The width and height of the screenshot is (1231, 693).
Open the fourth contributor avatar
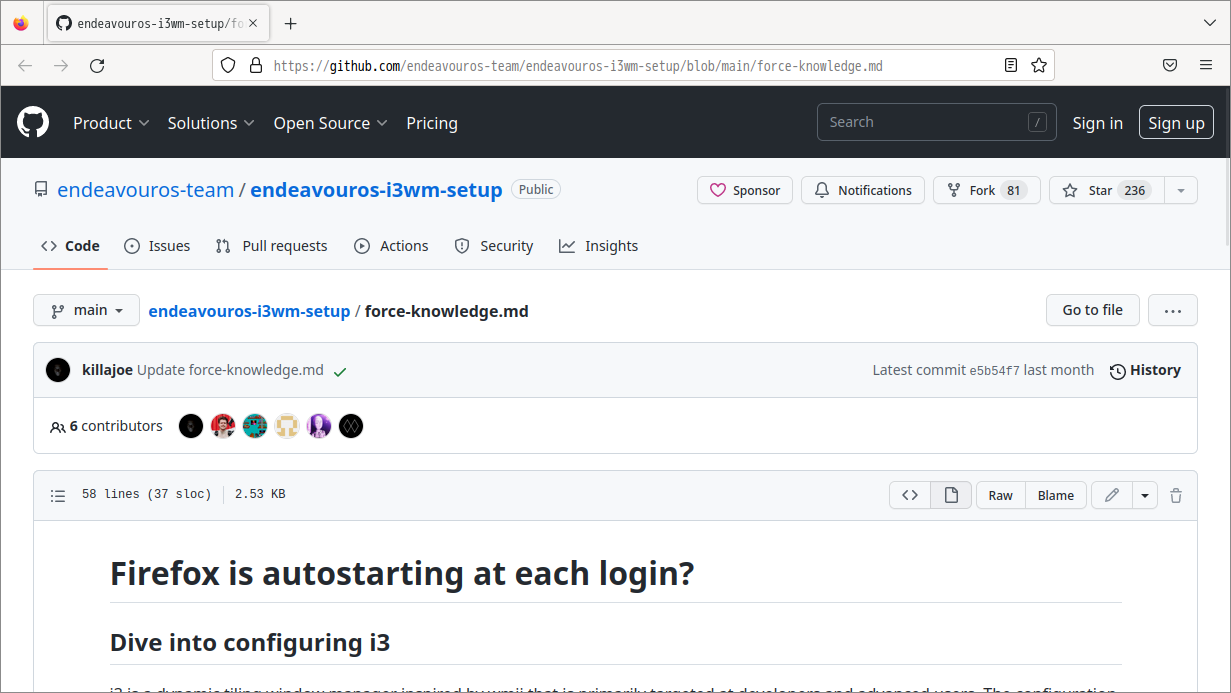pos(287,426)
